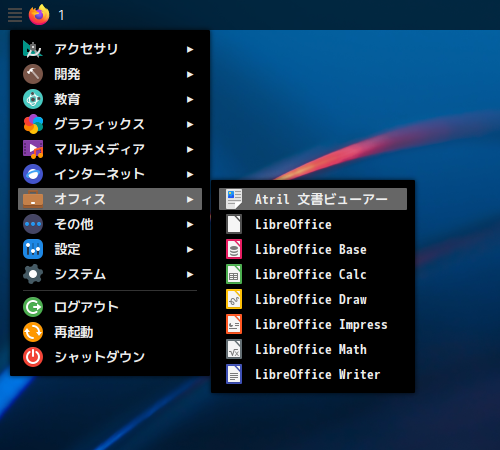Click the オフィス briefcase icon
500x450 pixels.
click(33, 199)
